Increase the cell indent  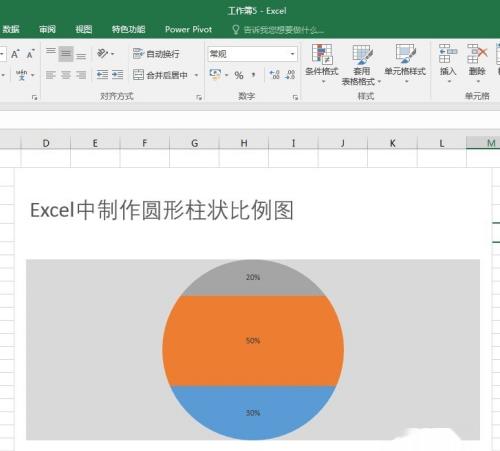(x=117, y=75)
